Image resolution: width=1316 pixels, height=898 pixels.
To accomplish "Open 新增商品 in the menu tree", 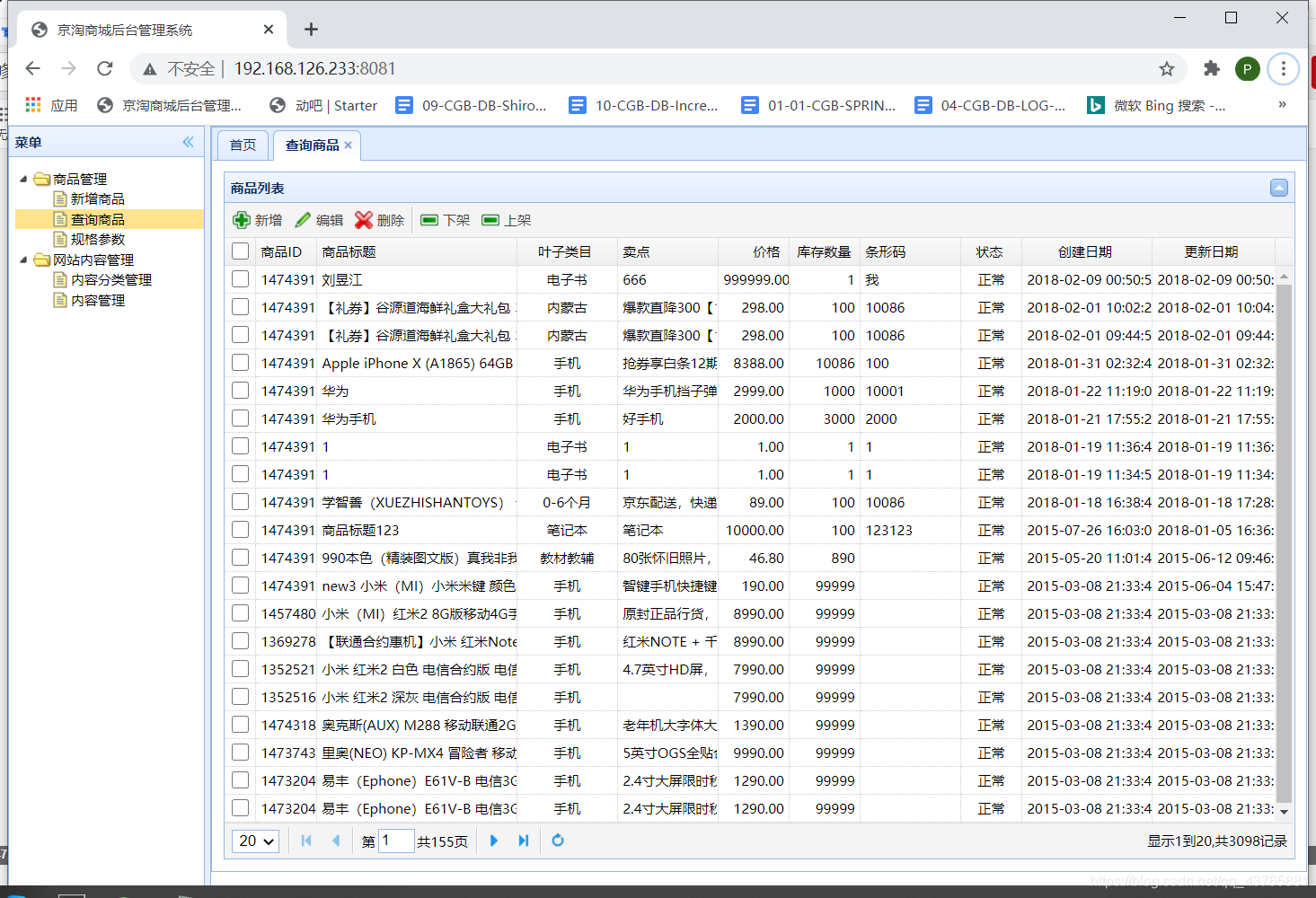I will tap(98, 199).
